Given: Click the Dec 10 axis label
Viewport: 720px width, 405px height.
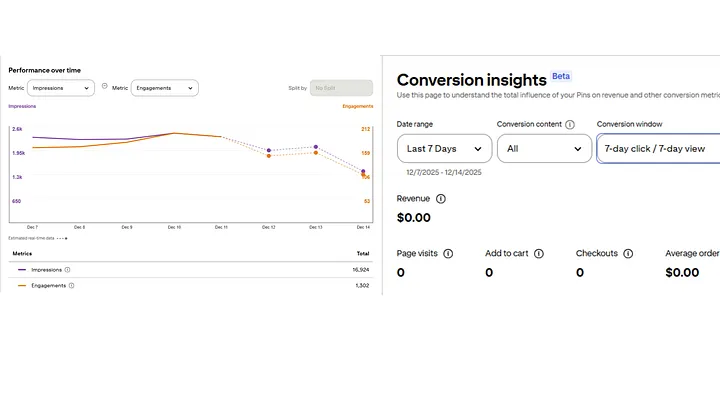Looking at the screenshot, I should click(x=173, y=227).
